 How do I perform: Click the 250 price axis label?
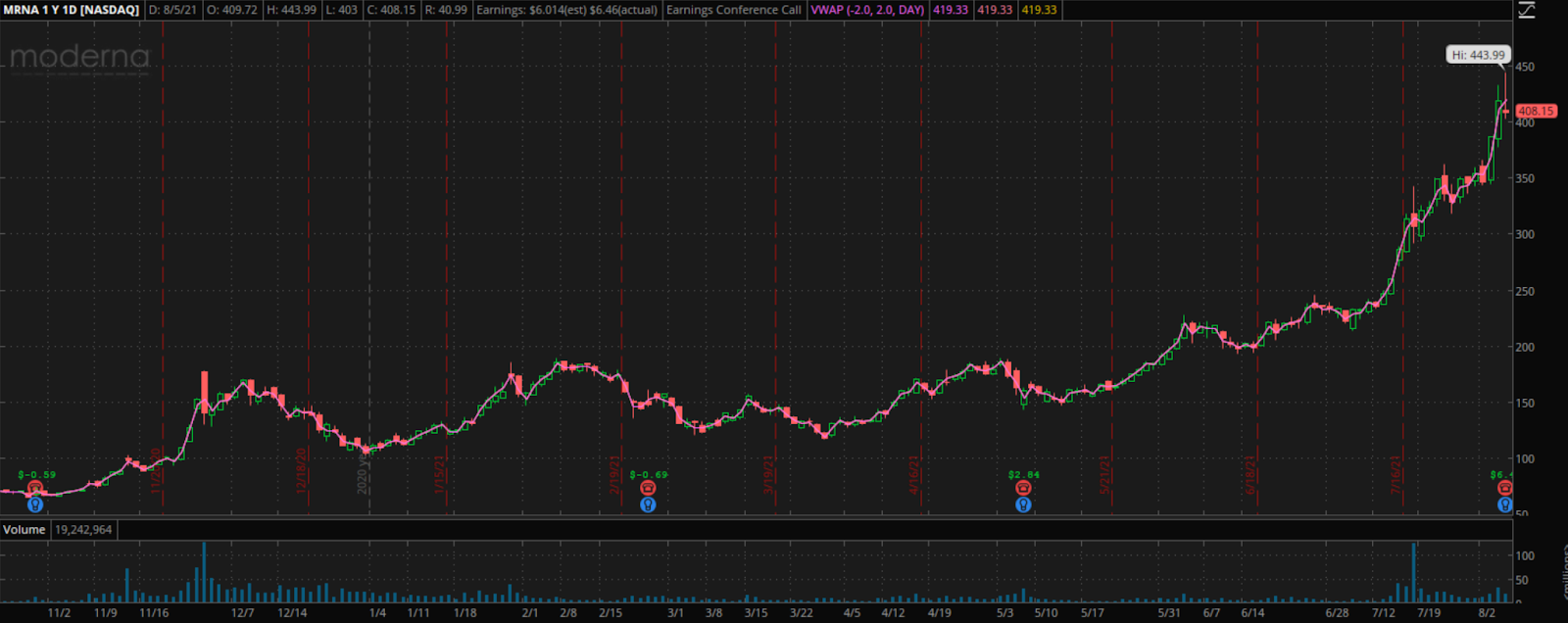(x=1525, y=292)
